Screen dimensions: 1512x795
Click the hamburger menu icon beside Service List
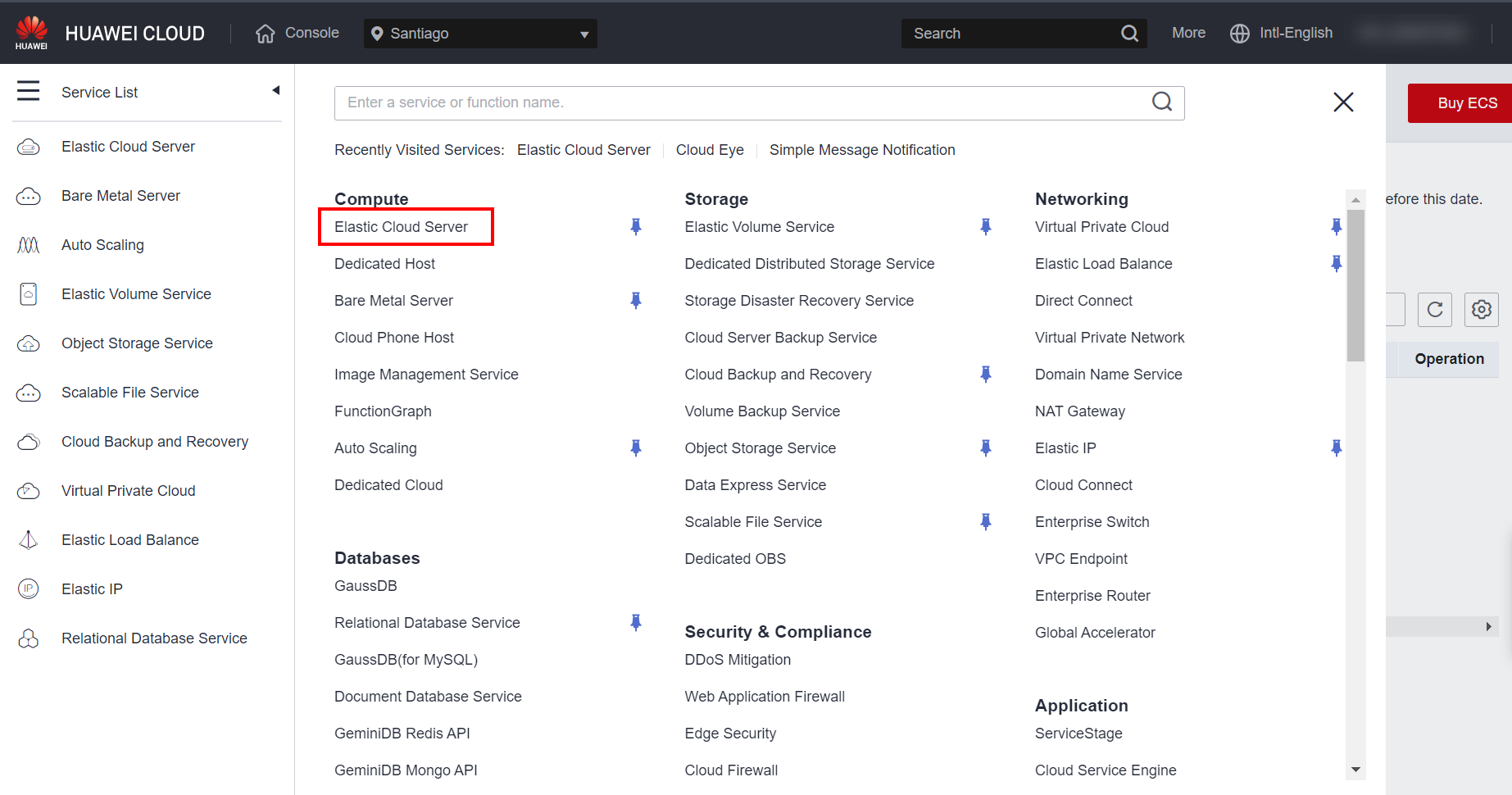pyautogui.click(x=28, y=91)
